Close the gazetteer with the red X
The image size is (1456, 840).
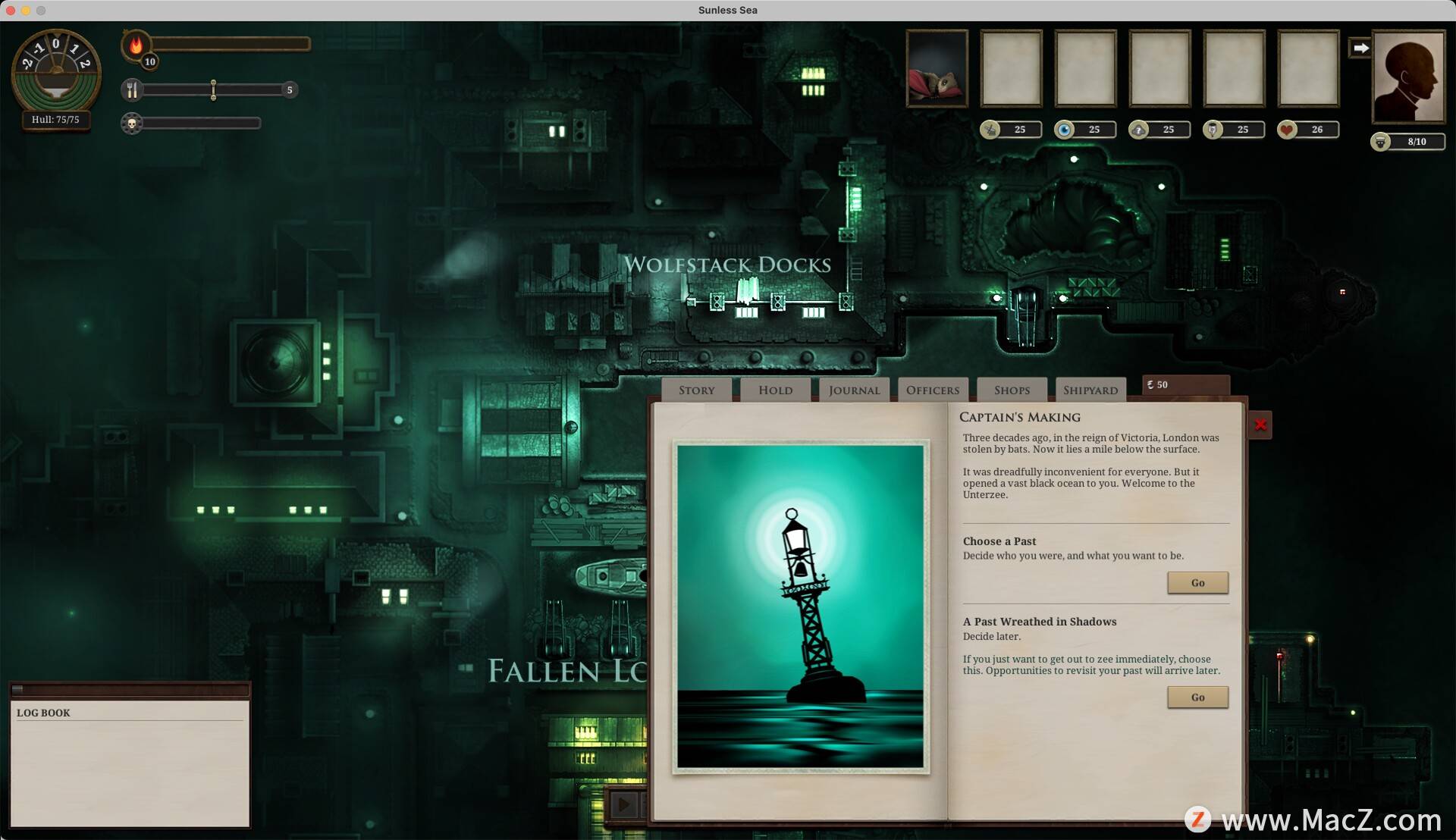1260,425
